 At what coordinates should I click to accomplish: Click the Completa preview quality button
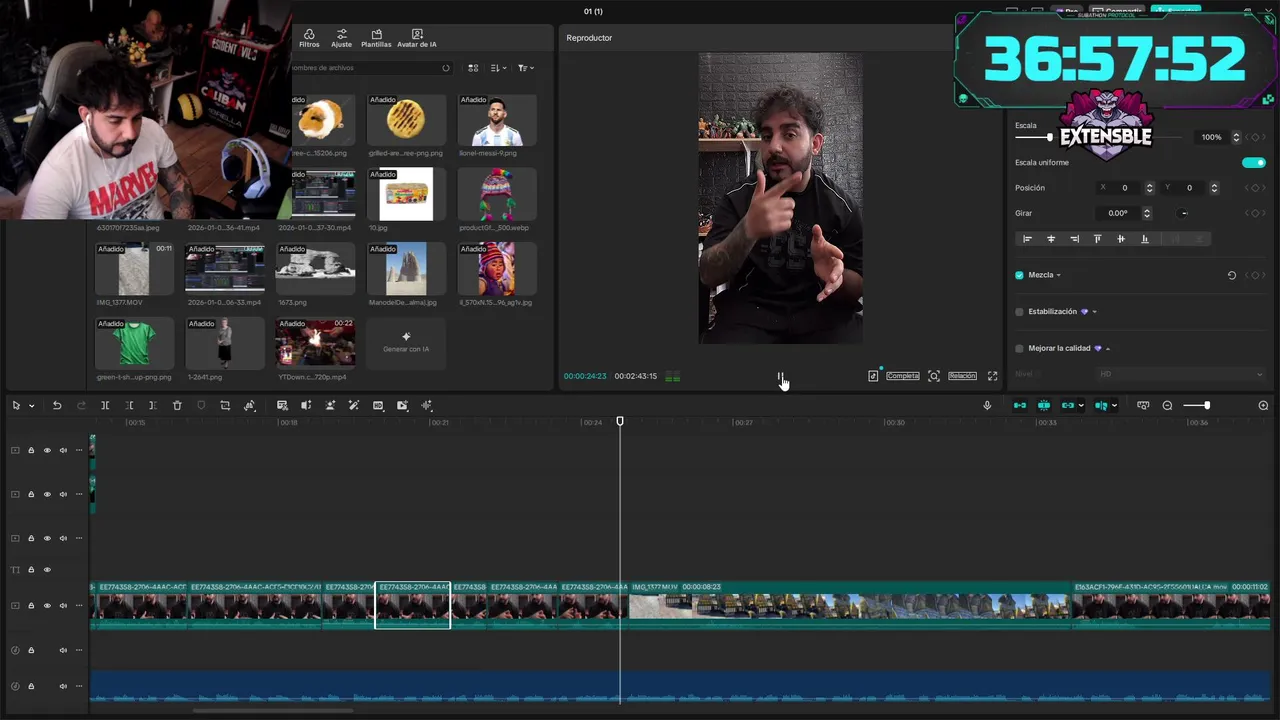tap(903, 376)
